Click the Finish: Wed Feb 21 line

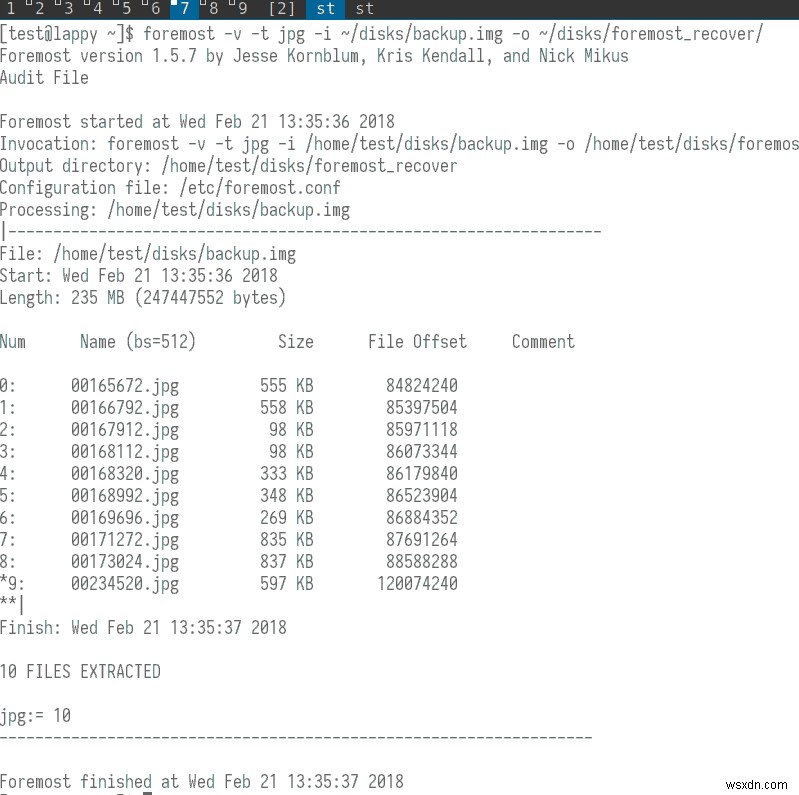pos(143,627)
